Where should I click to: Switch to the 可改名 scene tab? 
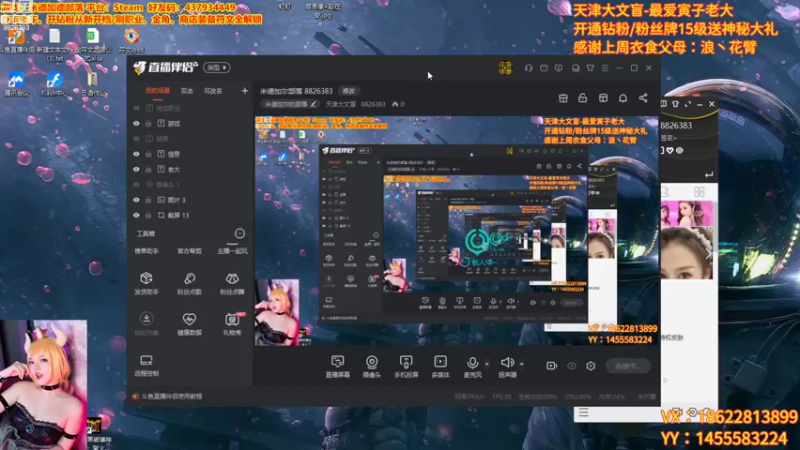pyautogui.click(x=213, y=91)
